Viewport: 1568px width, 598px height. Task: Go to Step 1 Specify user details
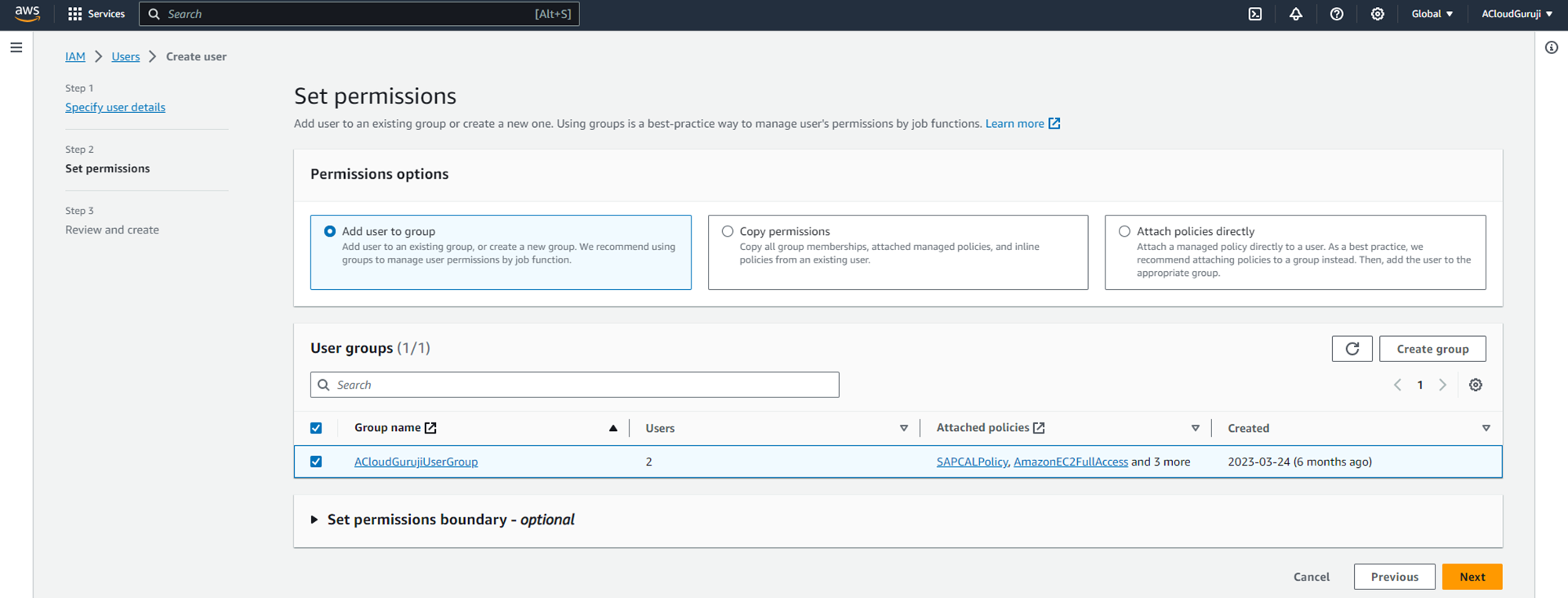click(115, 107)
